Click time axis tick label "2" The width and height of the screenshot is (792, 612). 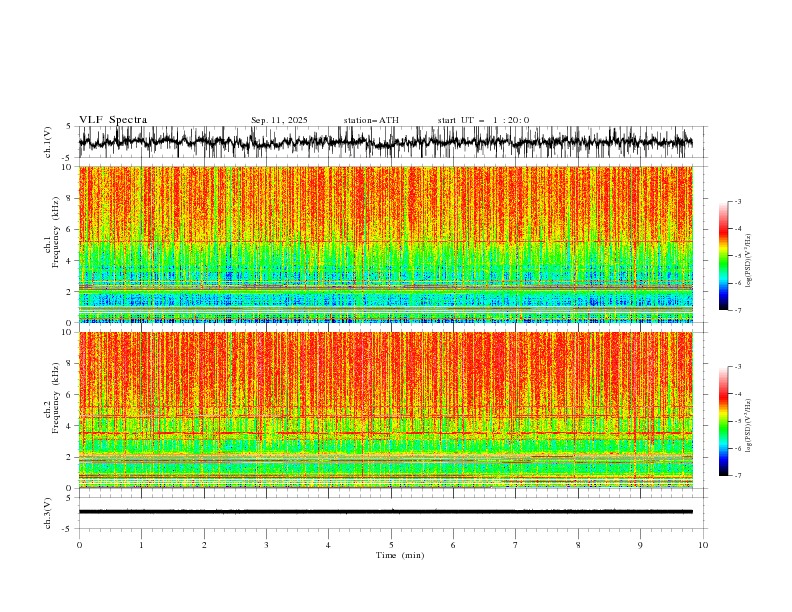[204, 545]
